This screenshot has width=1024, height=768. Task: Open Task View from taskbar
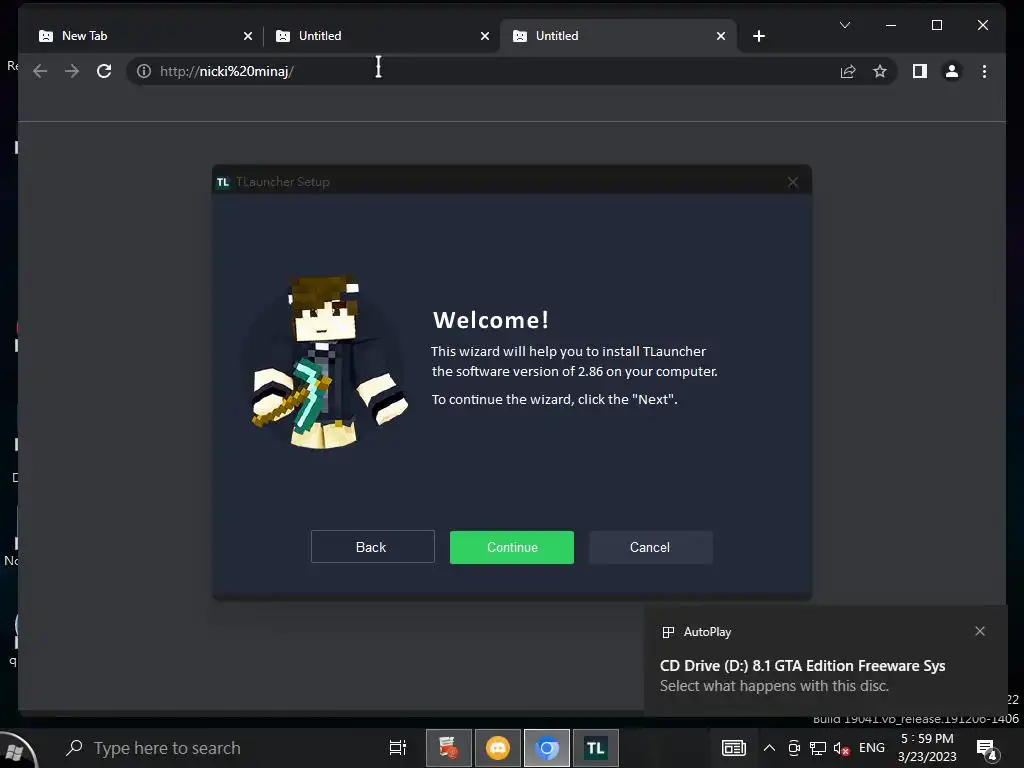pyautogui.click(x=398, y=748)
